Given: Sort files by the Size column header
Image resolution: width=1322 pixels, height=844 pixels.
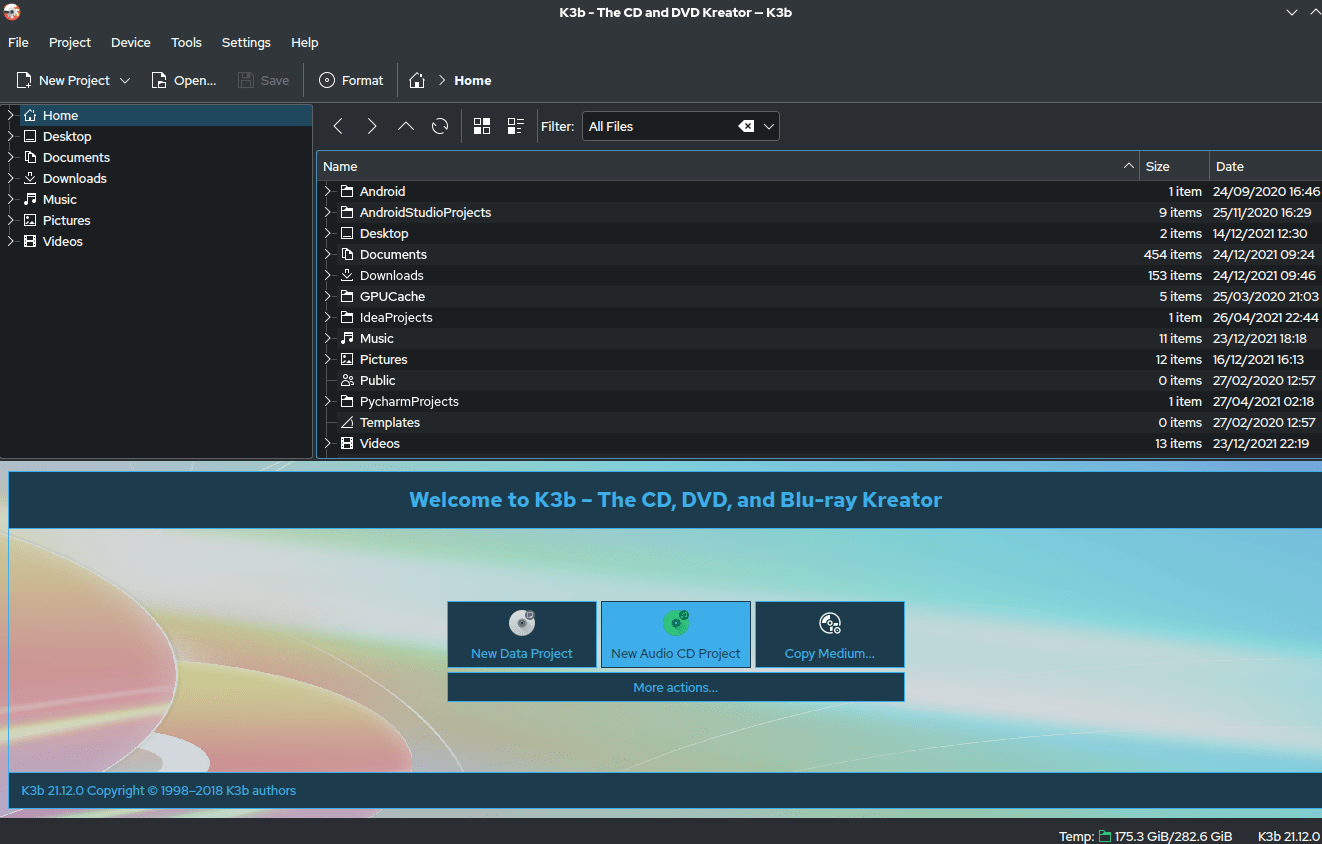Looking at the screenshot, I should 1173,166.
